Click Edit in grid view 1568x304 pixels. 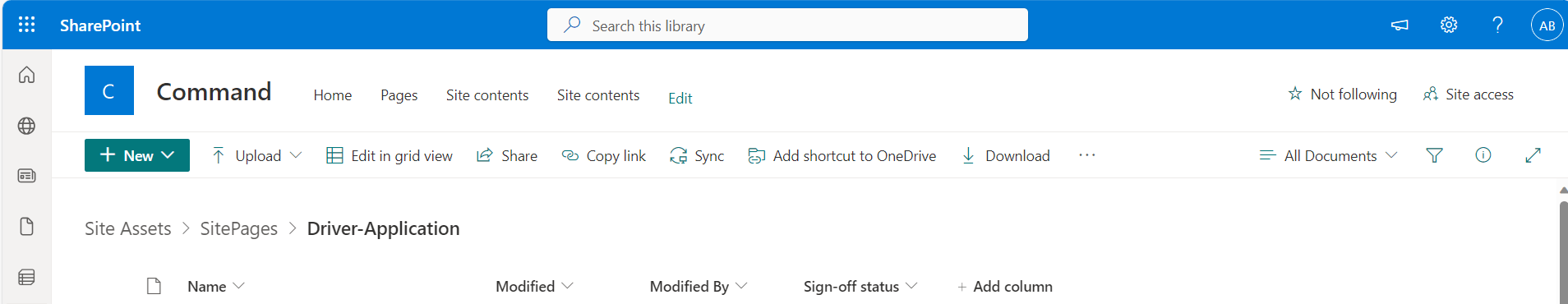coord(390,155)
